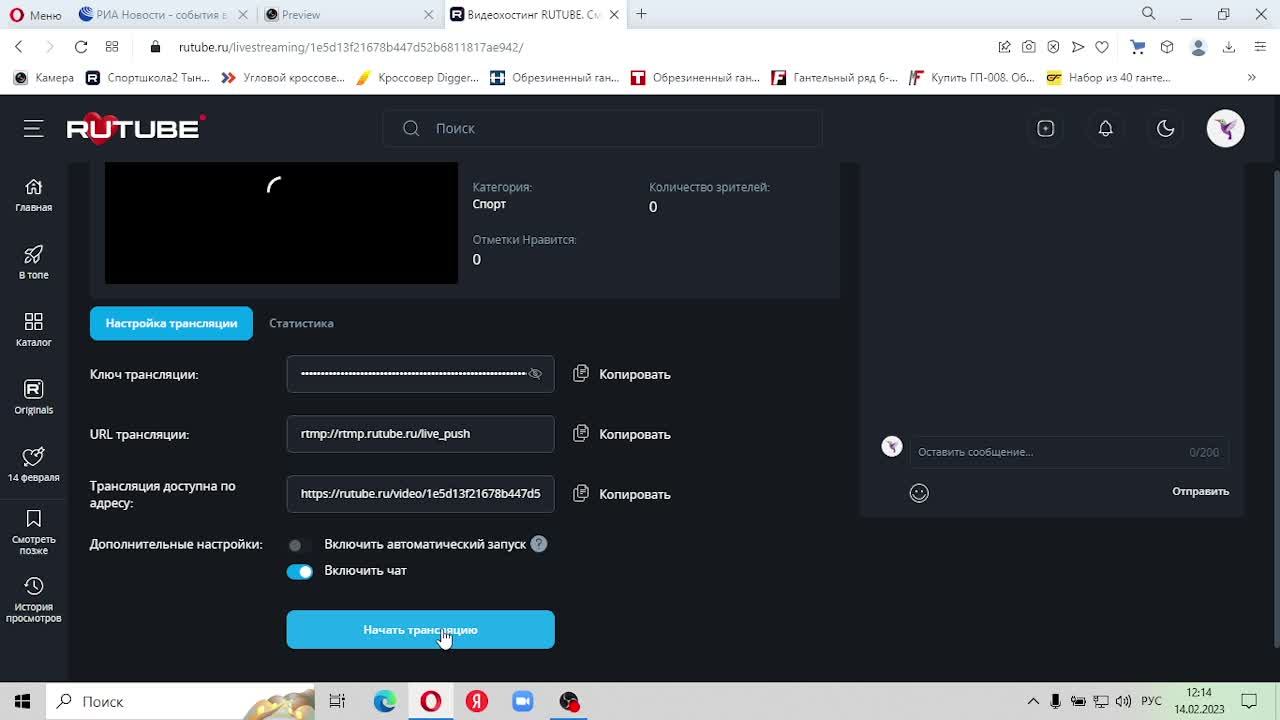Open История просмотров viewing history
Viewport: 1280px width, 720px height.
pyautogui.click(x=33, y=600)
